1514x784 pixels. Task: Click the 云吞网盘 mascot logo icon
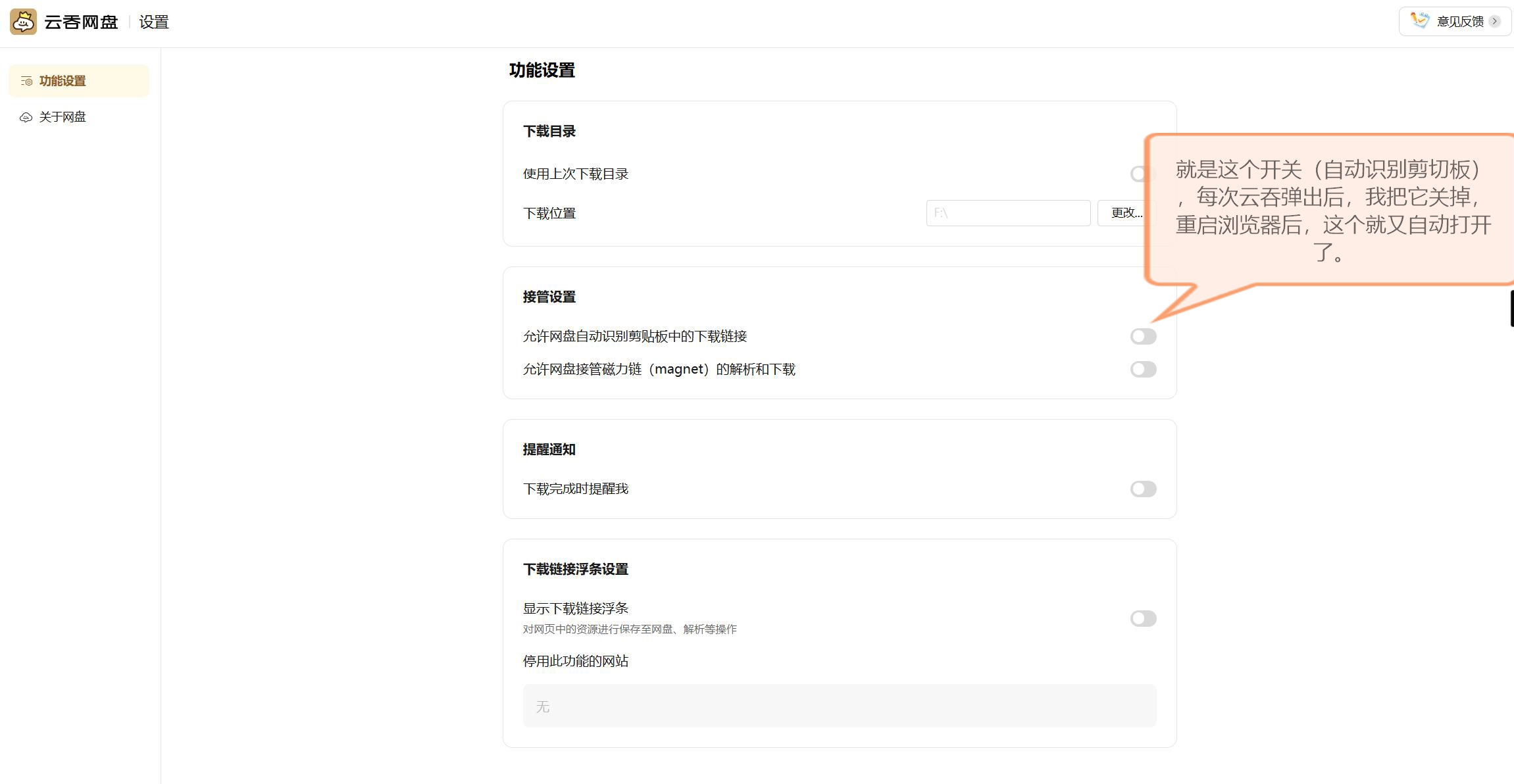pyautogui.click(x=23, y=22)
